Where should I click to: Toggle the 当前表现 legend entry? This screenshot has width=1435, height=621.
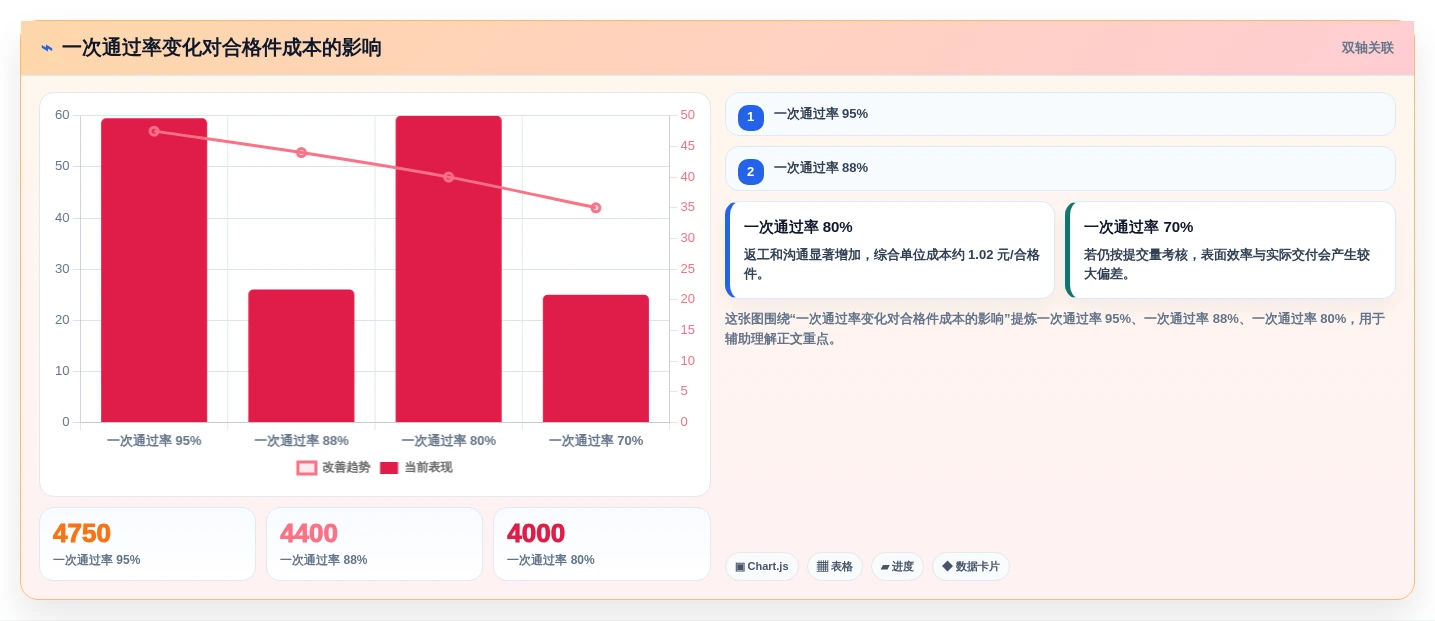point(416,467)
